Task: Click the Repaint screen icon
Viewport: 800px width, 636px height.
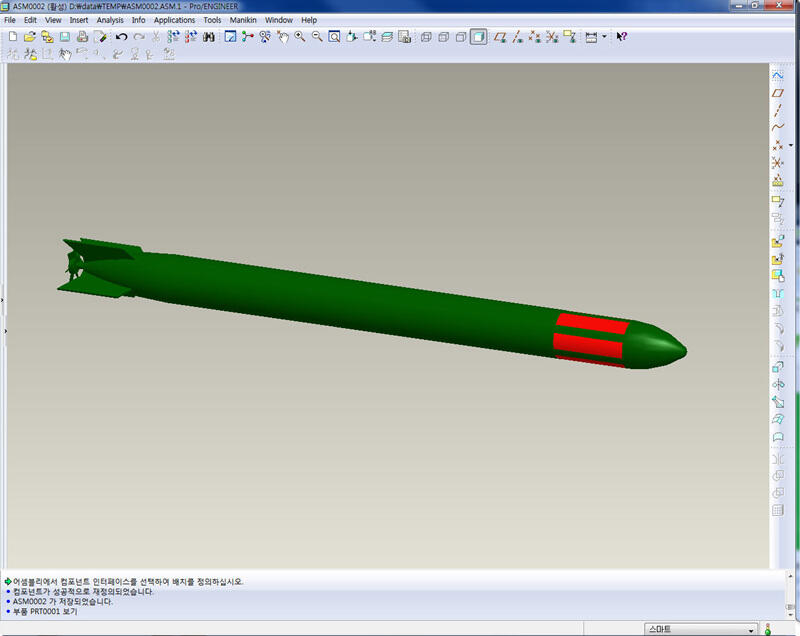Action: pos(230,37)
